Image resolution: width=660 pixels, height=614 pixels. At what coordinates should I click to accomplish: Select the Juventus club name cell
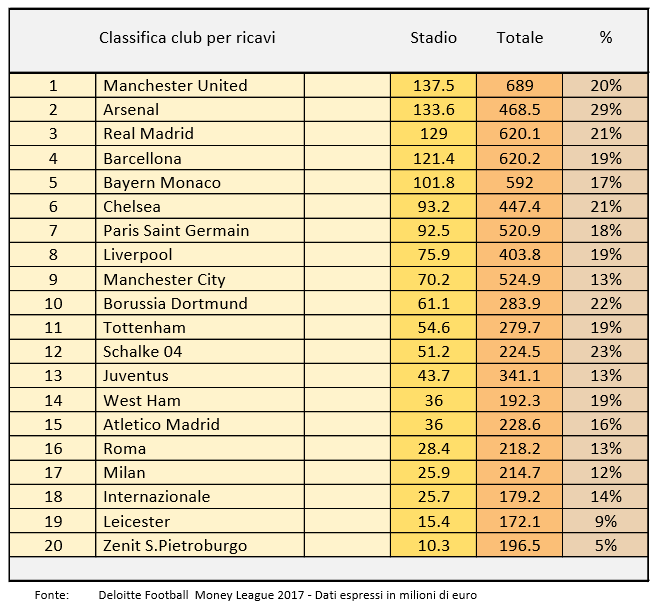tap(136, 376)
